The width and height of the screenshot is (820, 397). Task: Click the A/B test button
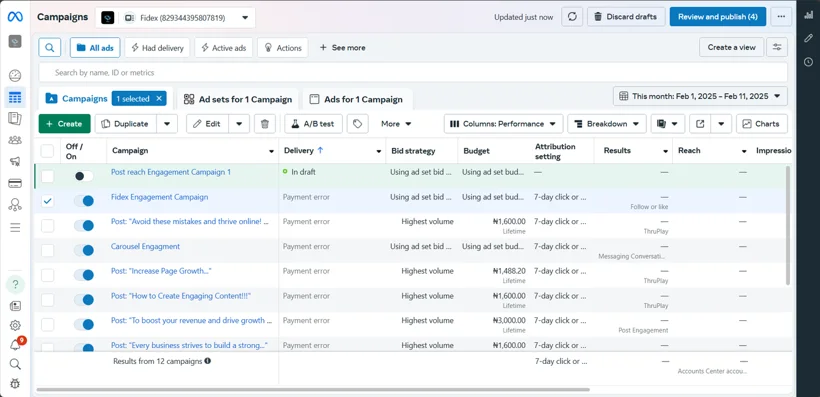313,124
